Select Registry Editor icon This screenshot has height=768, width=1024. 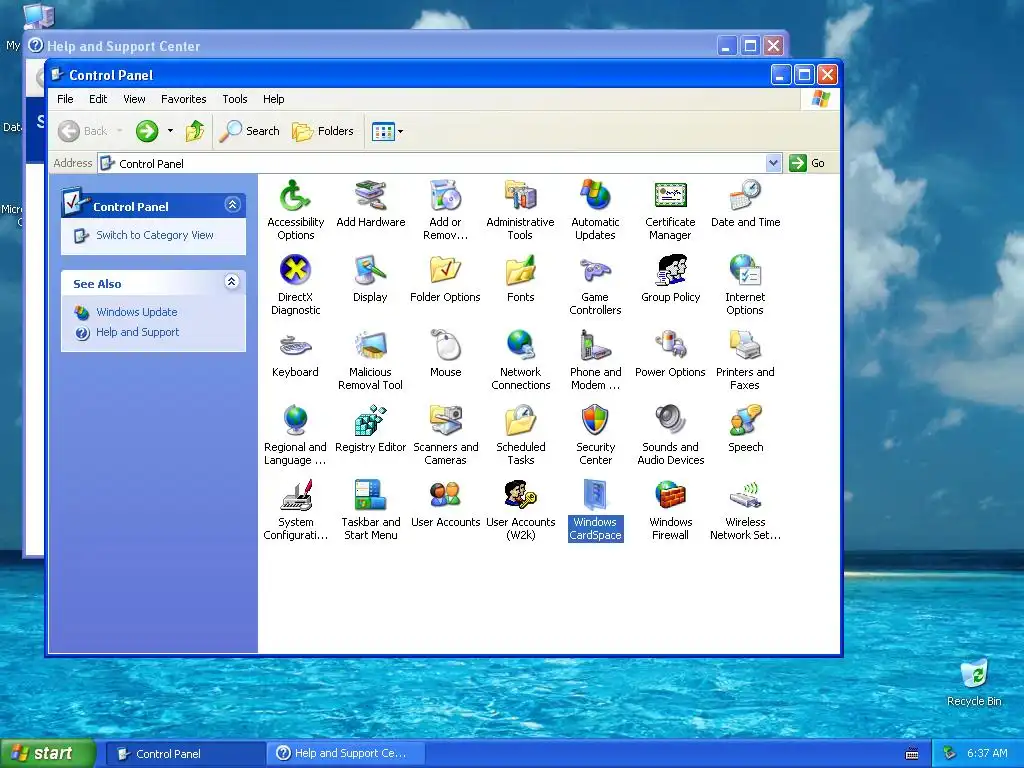point(370,421)
